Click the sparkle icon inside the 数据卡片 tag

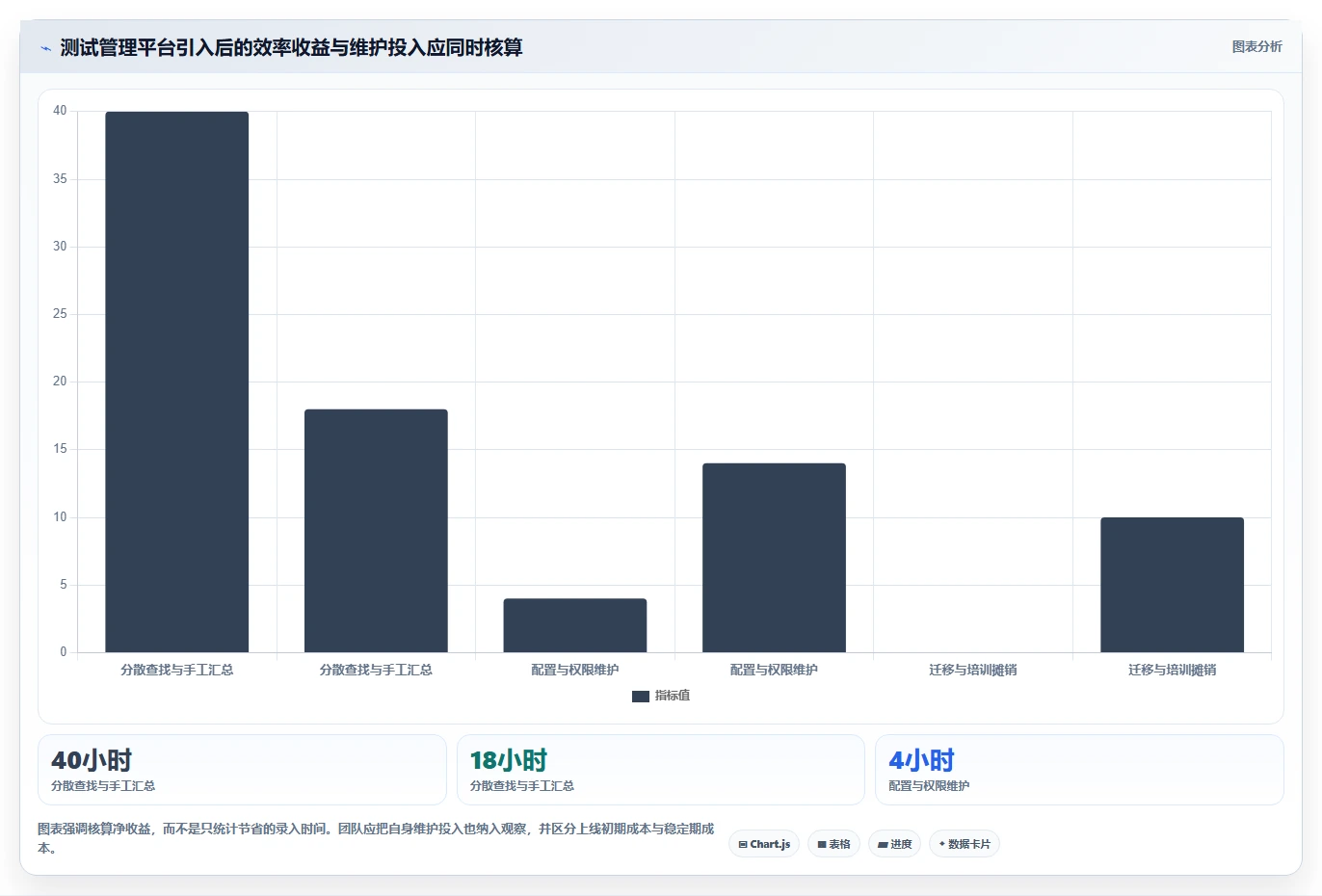tap(942, 844)
